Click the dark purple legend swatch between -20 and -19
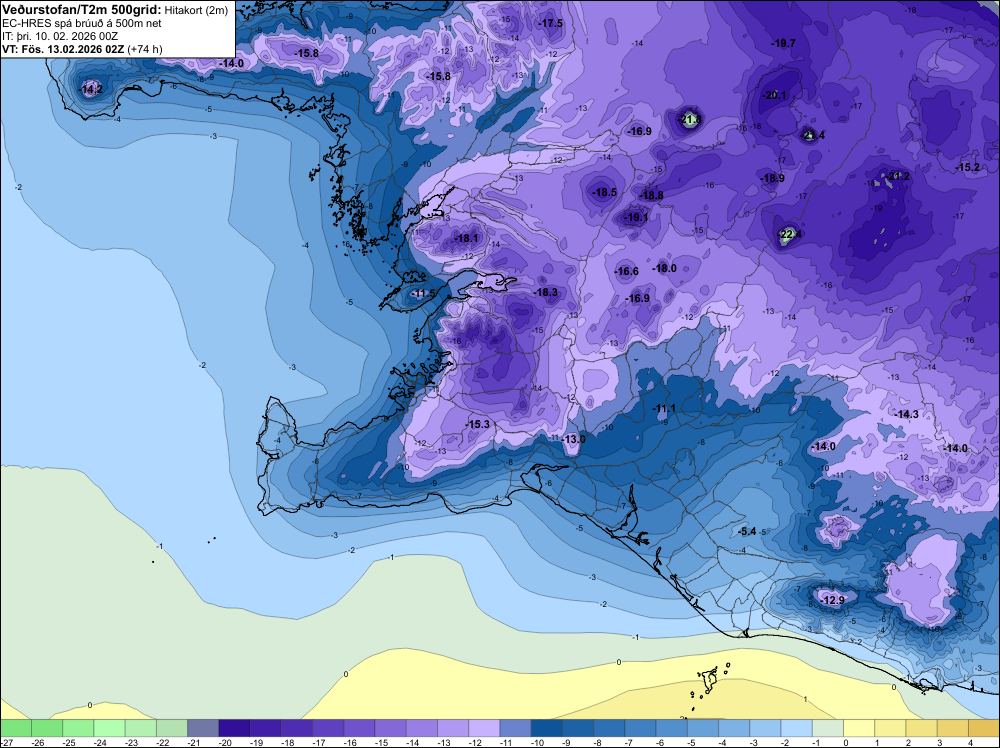Image resolution: width=1000 pixels, height=748 pixels. click(235, 728)
